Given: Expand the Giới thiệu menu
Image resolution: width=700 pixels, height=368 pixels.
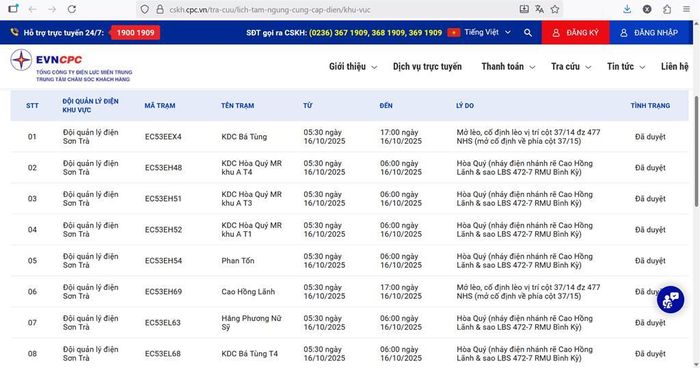Looking at the screenshot, I should click(x=353, y=67).
